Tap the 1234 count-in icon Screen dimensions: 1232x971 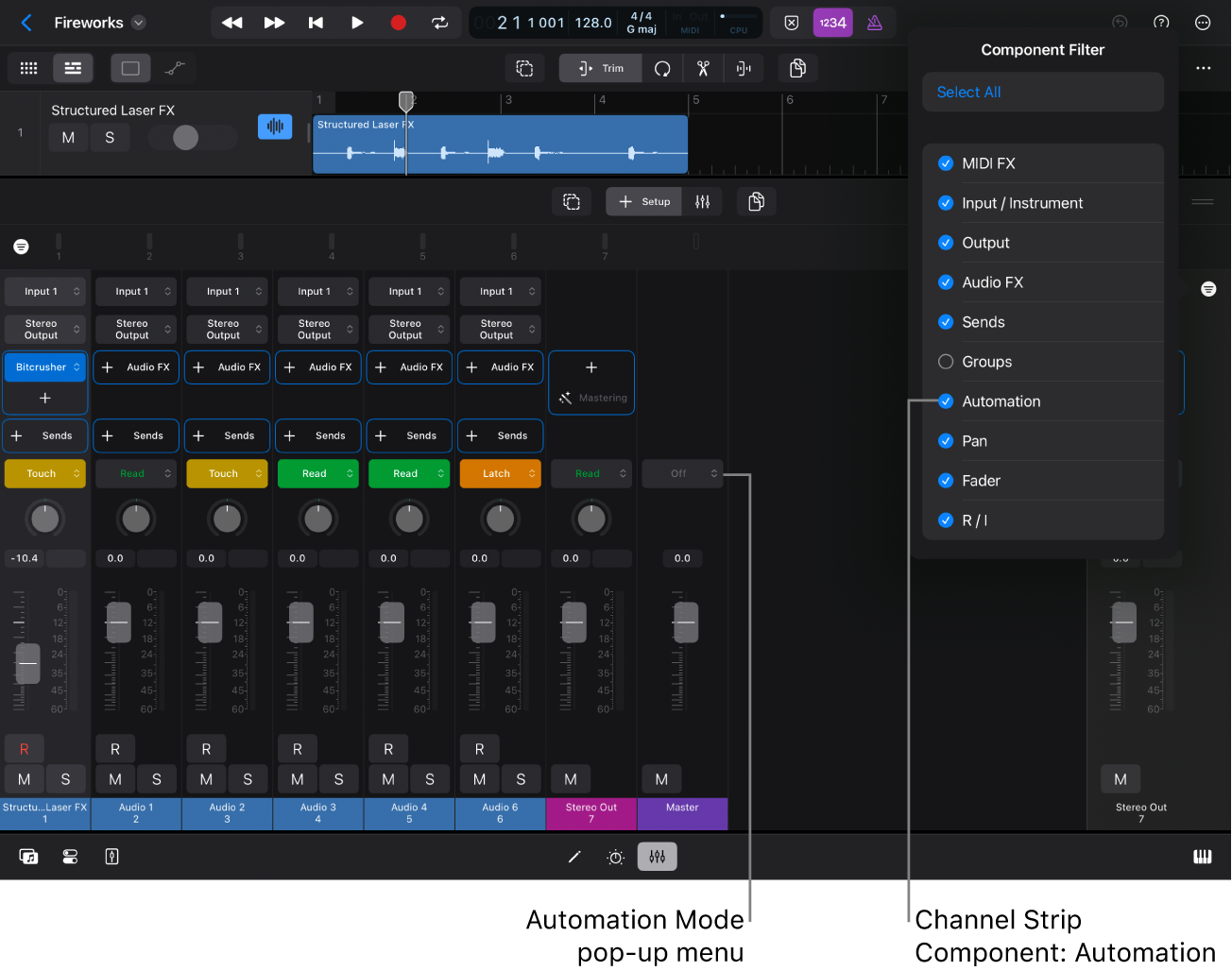832,22
